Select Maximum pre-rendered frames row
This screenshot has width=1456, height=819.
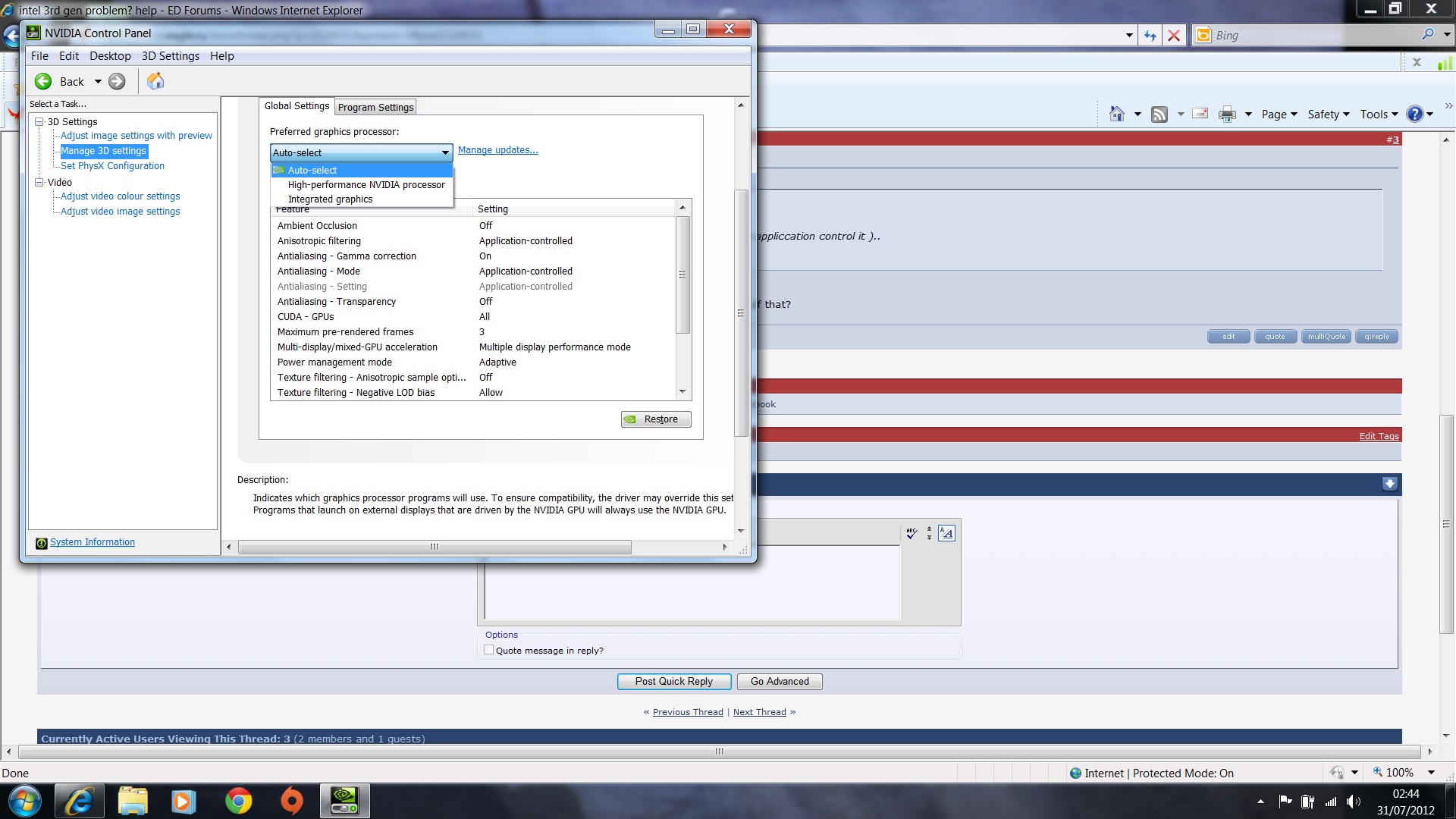pyautogui.click(x=472, y=332)
